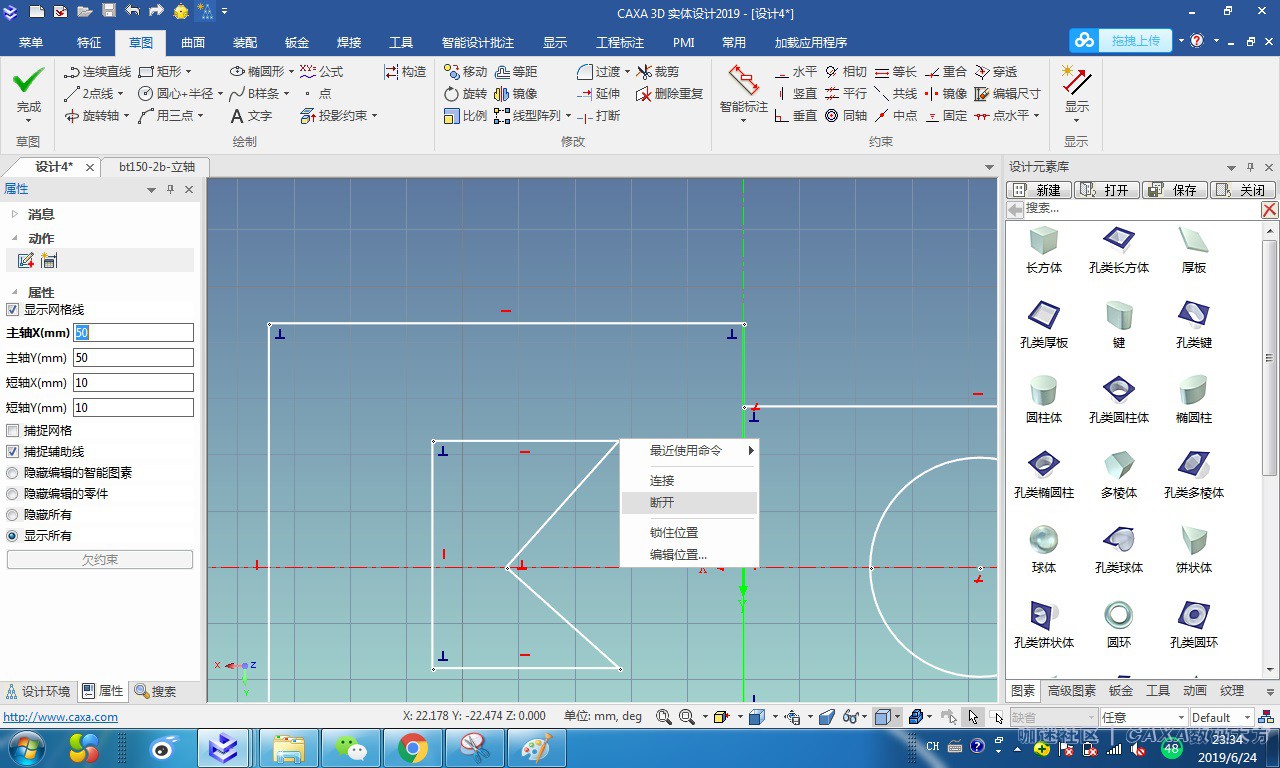Open the 公式 formula curve tool
The width and height of the screenshot is (1280, 768).
pos(321,72)
